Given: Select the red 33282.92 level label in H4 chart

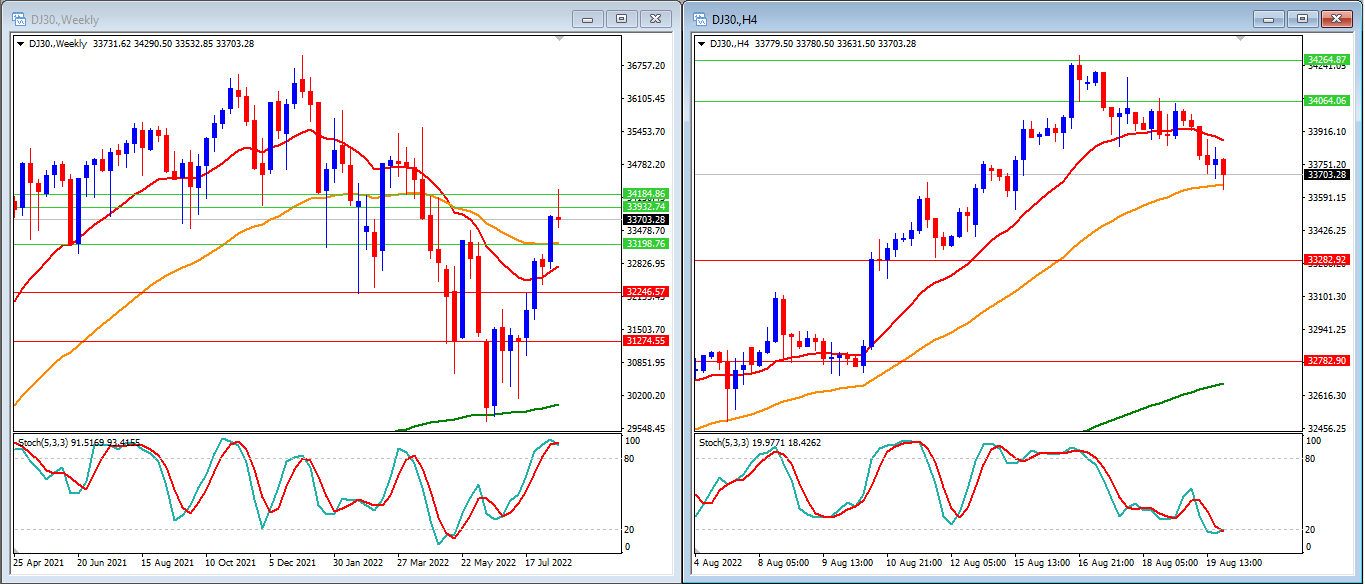Looking at the screenshot, I should point(1328,260).
